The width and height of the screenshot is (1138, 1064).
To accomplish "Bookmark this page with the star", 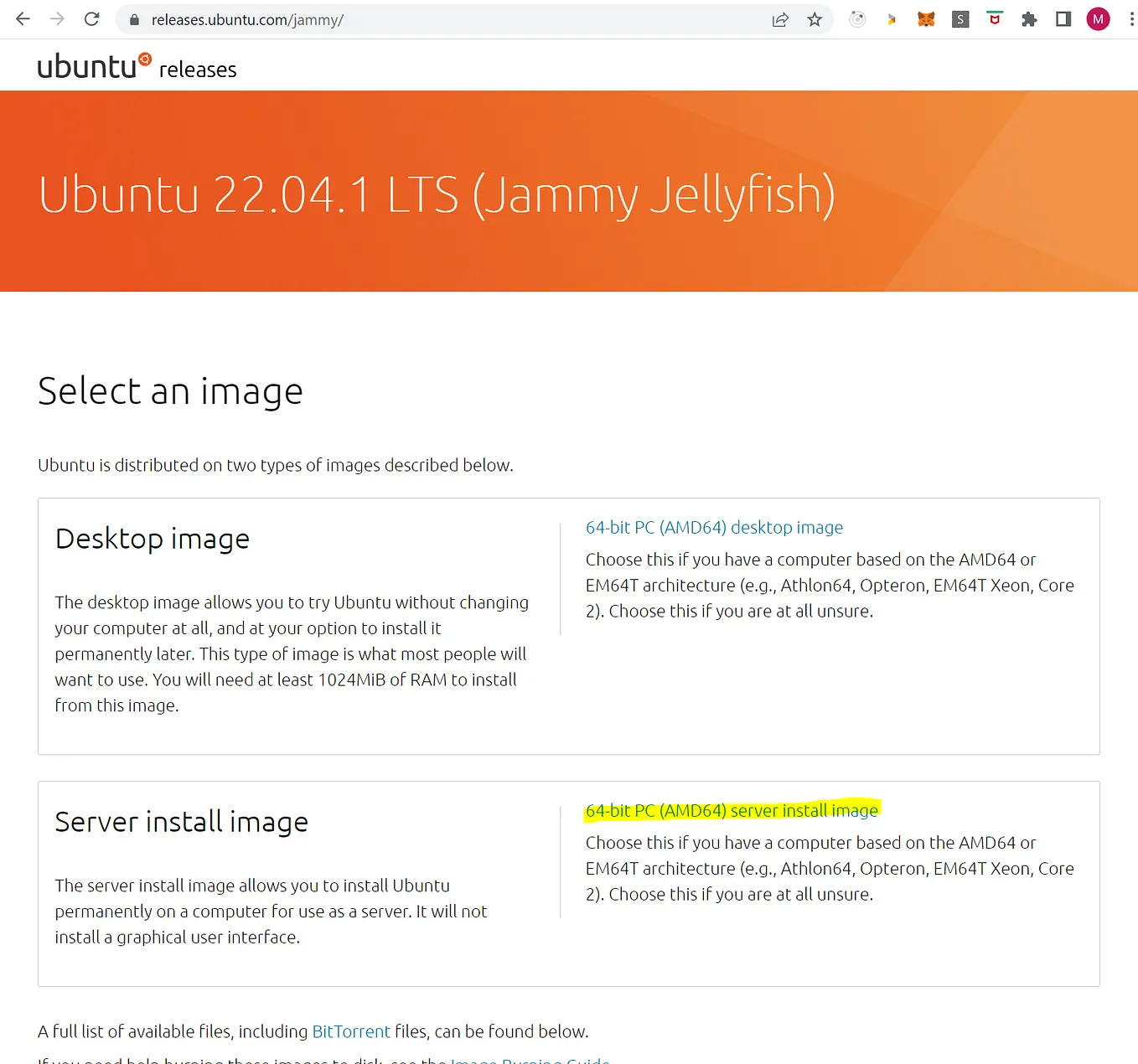I will click(x=814, y=18).
